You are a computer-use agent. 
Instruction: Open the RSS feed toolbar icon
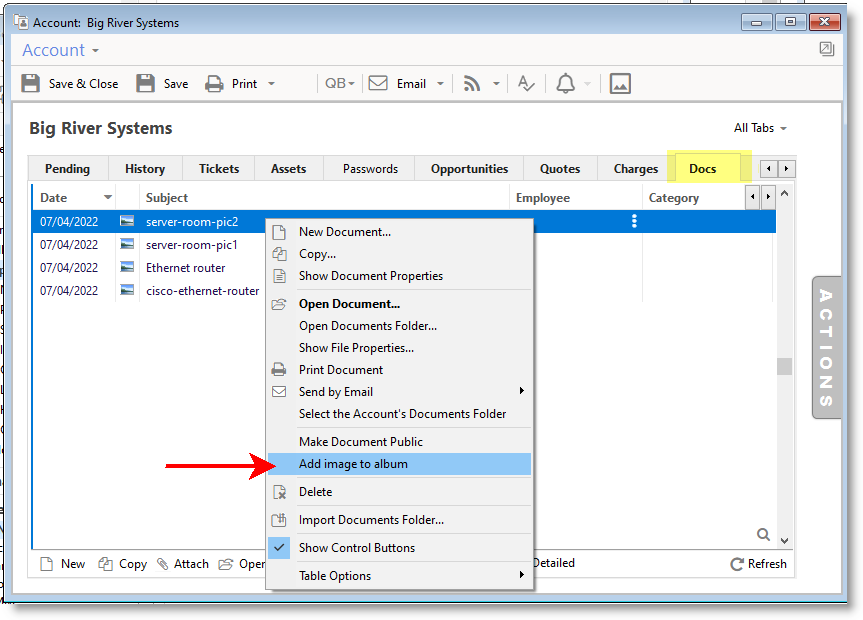click(472, 84)
